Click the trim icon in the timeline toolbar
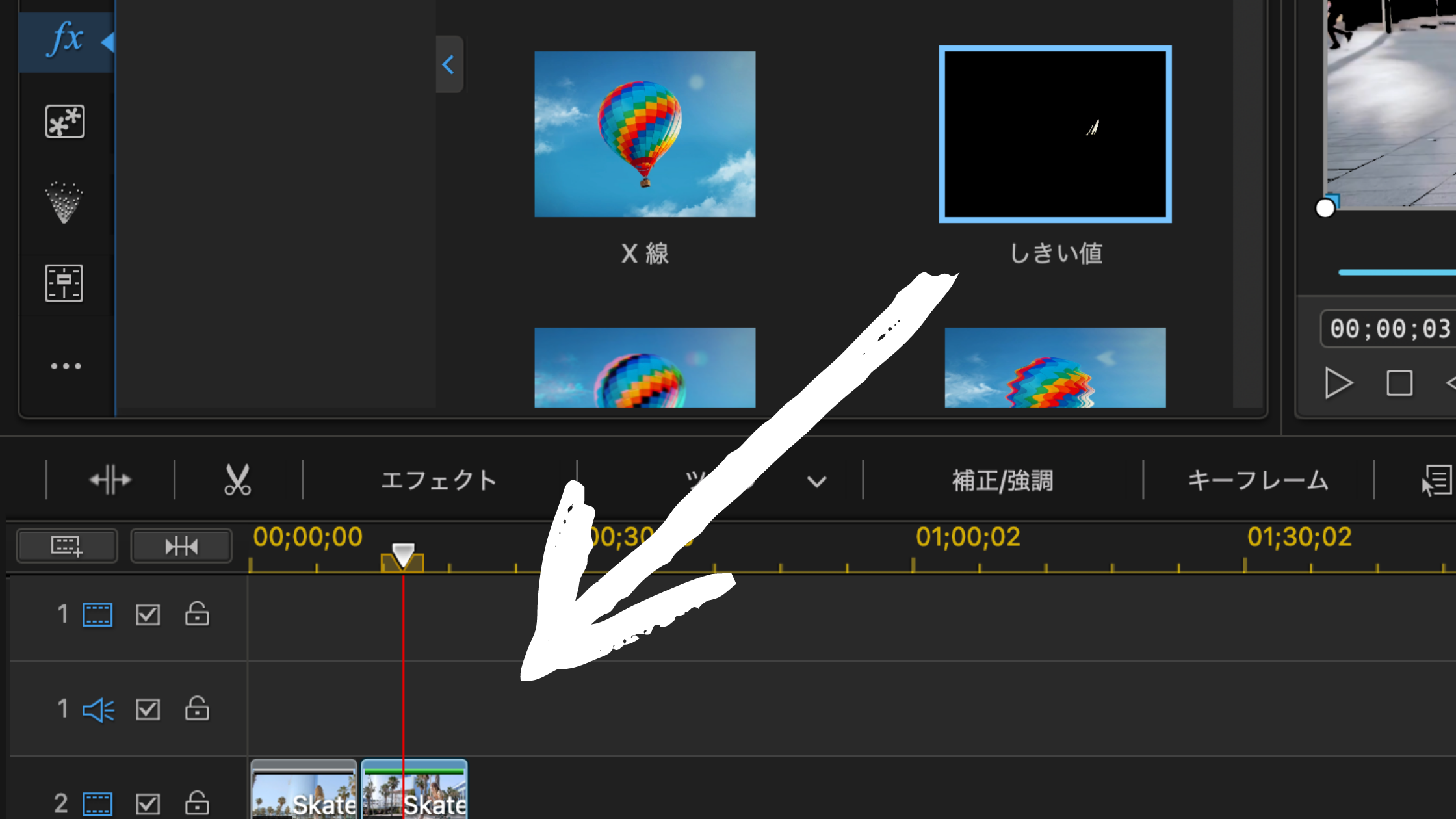 point(110,480)
